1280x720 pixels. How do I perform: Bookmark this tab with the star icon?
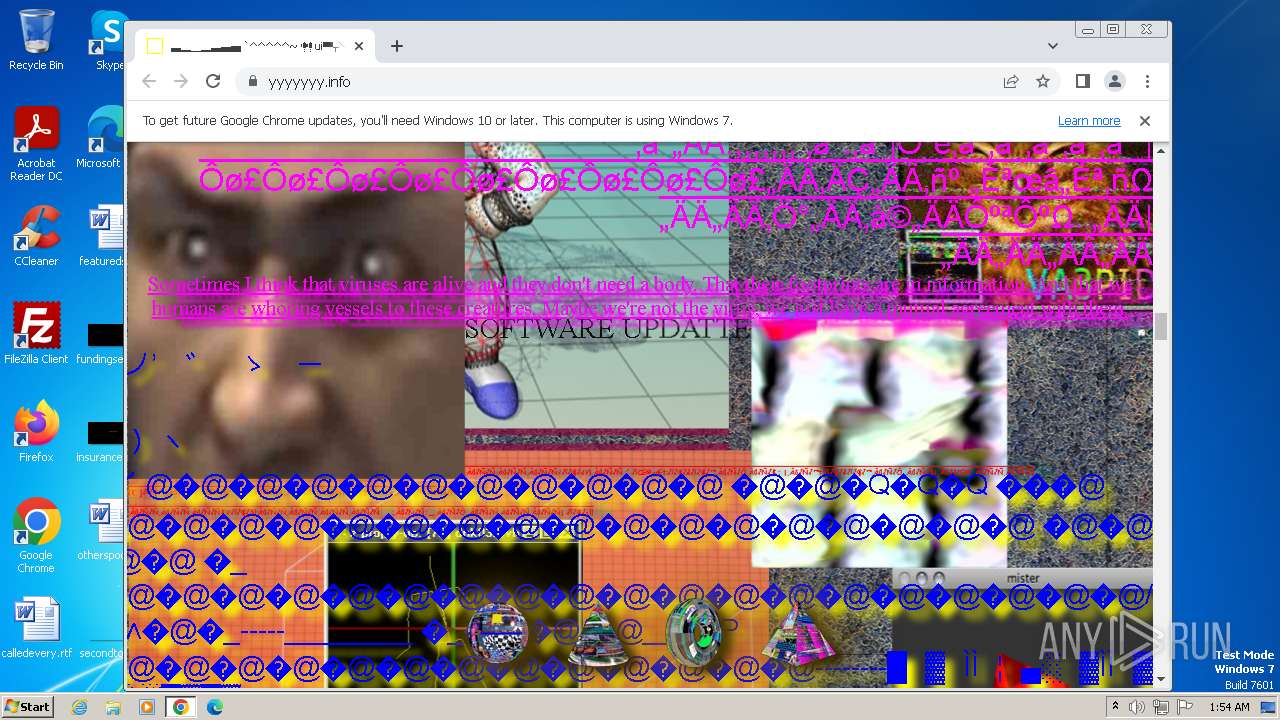click(x=1043, y=81)
